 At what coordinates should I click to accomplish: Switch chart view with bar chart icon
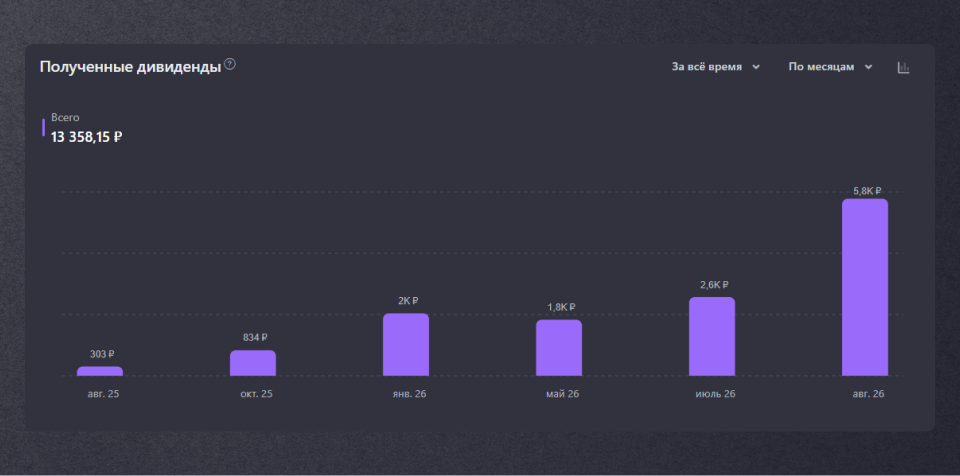coord(904,67)
